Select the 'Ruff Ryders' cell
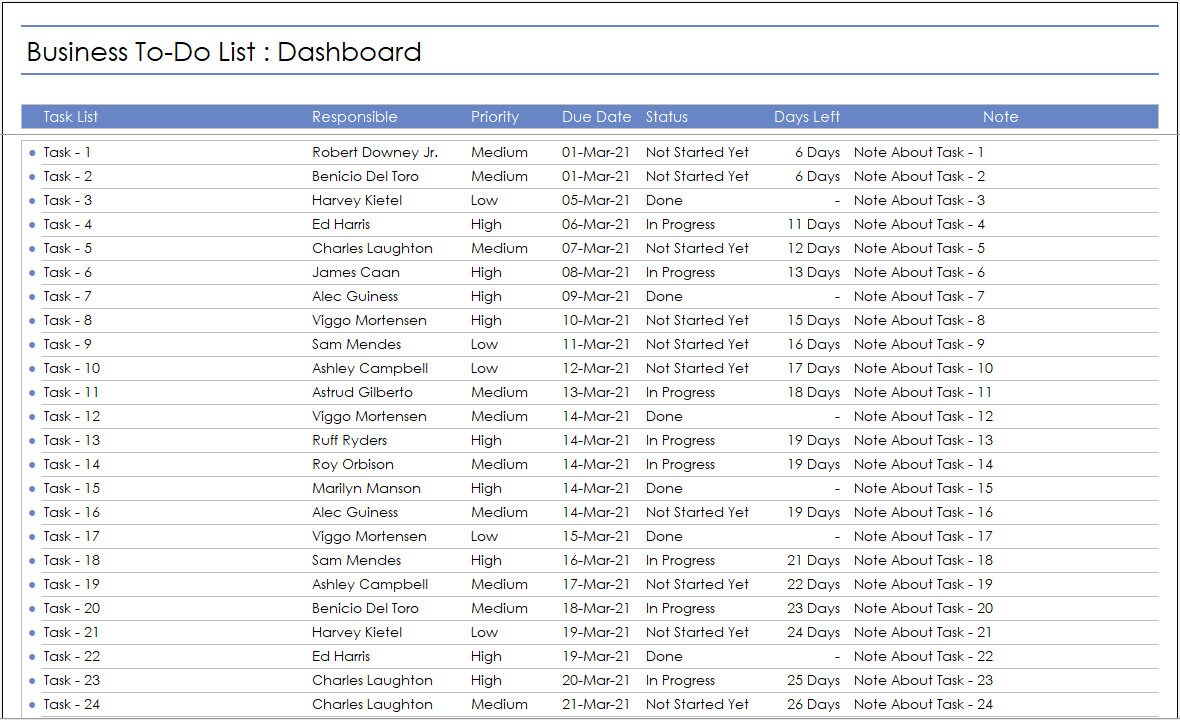Viewport: 1180px width, 720px height. (349, 440)
